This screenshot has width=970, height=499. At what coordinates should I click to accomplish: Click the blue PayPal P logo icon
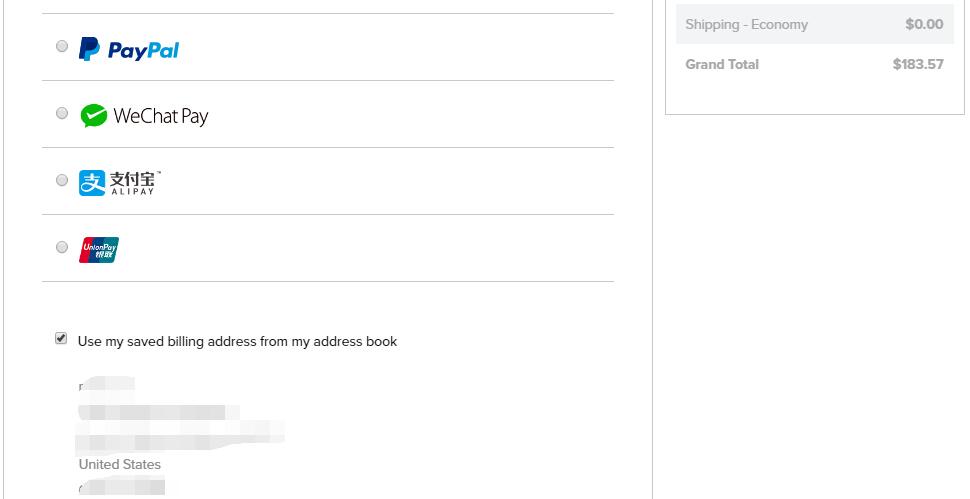pyautogui.click(x=88, y=49)
